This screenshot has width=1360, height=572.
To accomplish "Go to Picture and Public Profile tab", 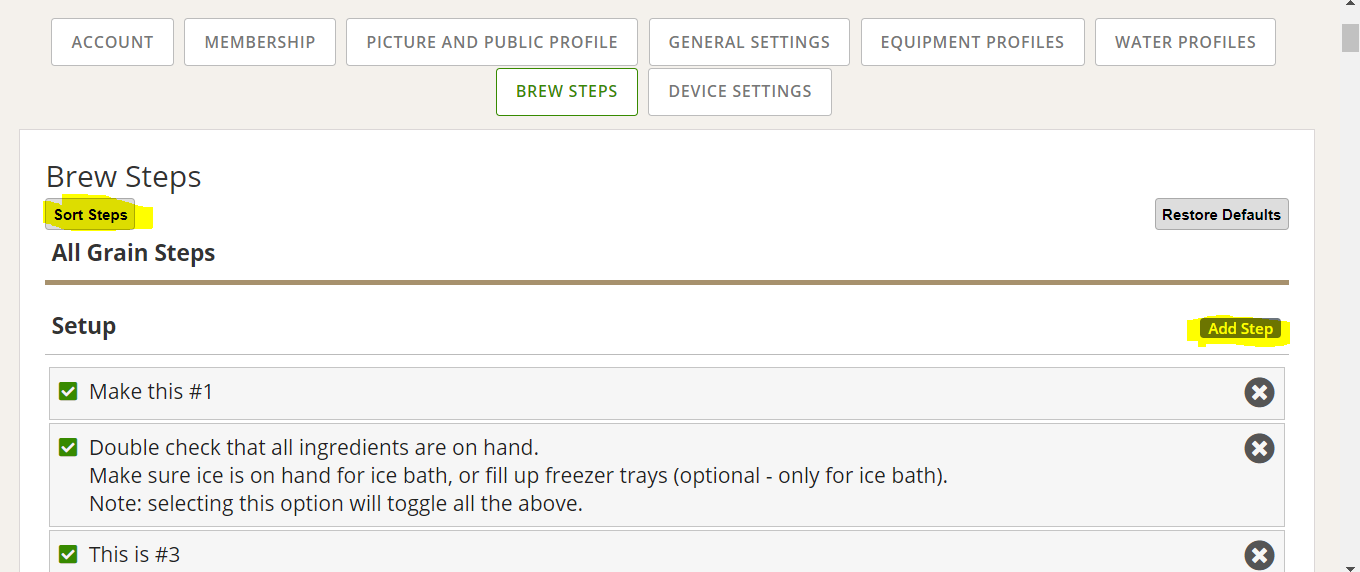I will (x=492, y=42).
